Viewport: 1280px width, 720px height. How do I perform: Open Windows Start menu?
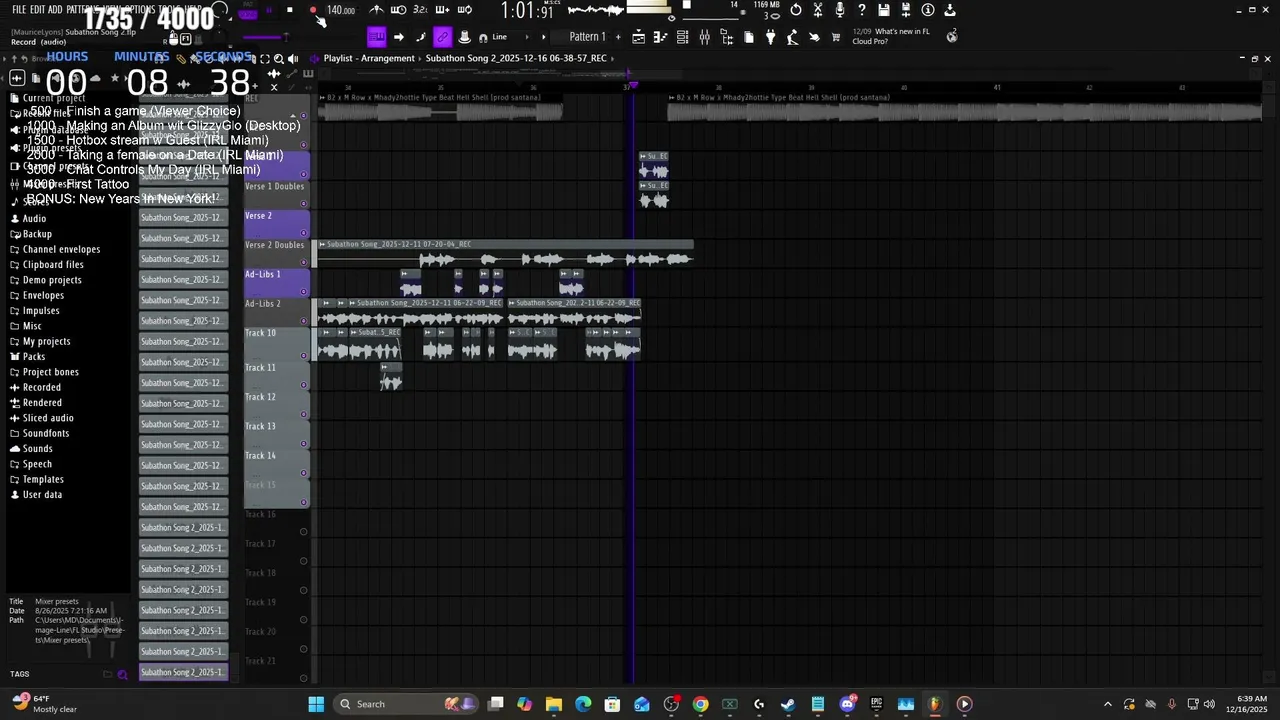316,704
